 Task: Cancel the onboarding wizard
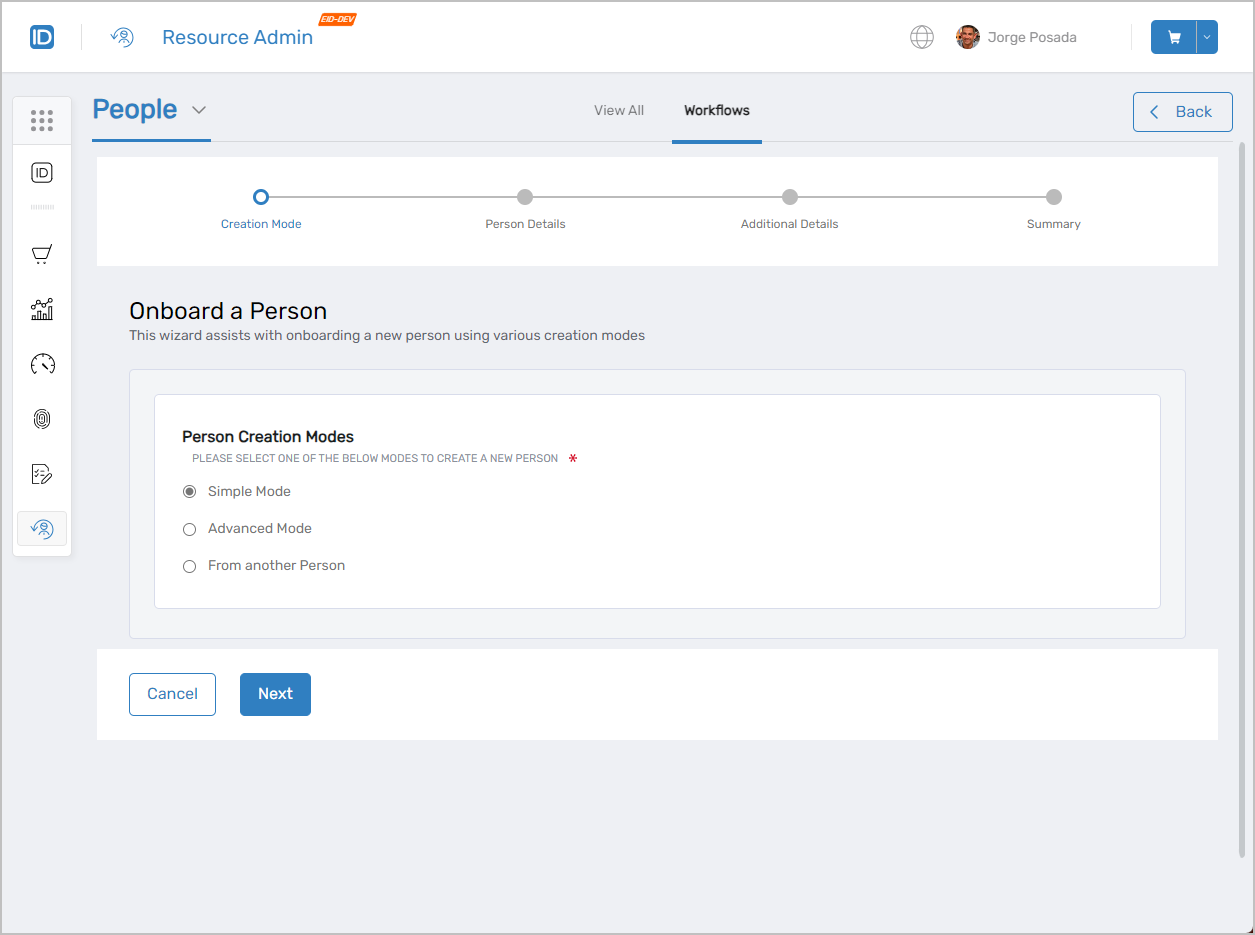(x=172, y=694)
